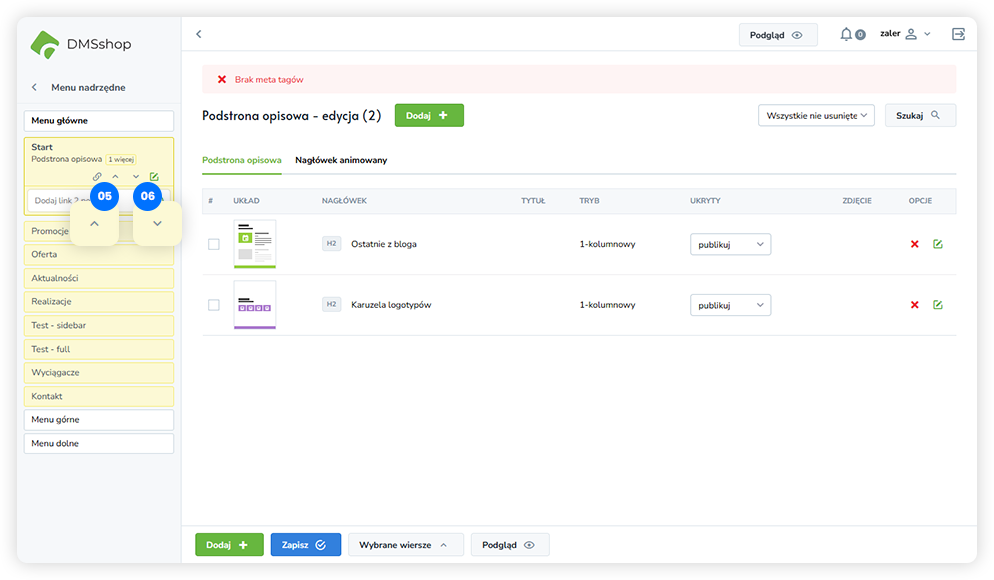Open the Wszystkie nie usunięte filter dropdown
Screen dimensions: 994x580
[816, 115]
